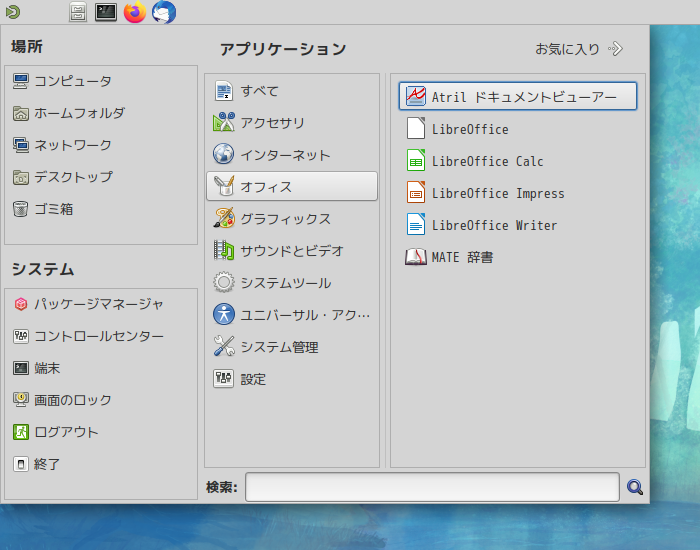Select the システム管理 category
Screen dimensions: 700x550
[292, 347]
